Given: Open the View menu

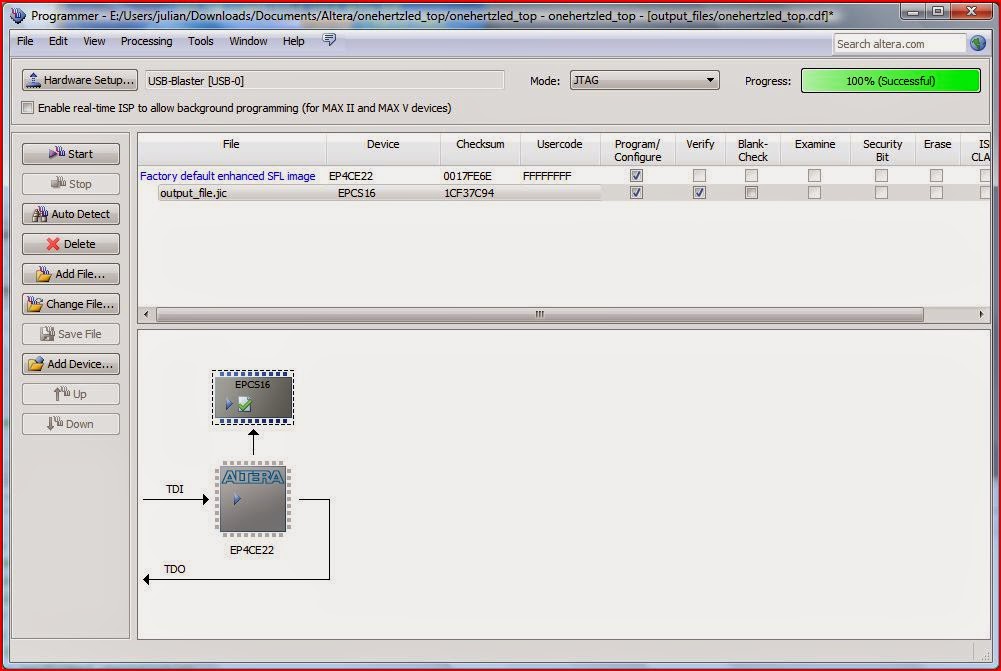Looking at the screenshot, I should [x=94, y=41].
